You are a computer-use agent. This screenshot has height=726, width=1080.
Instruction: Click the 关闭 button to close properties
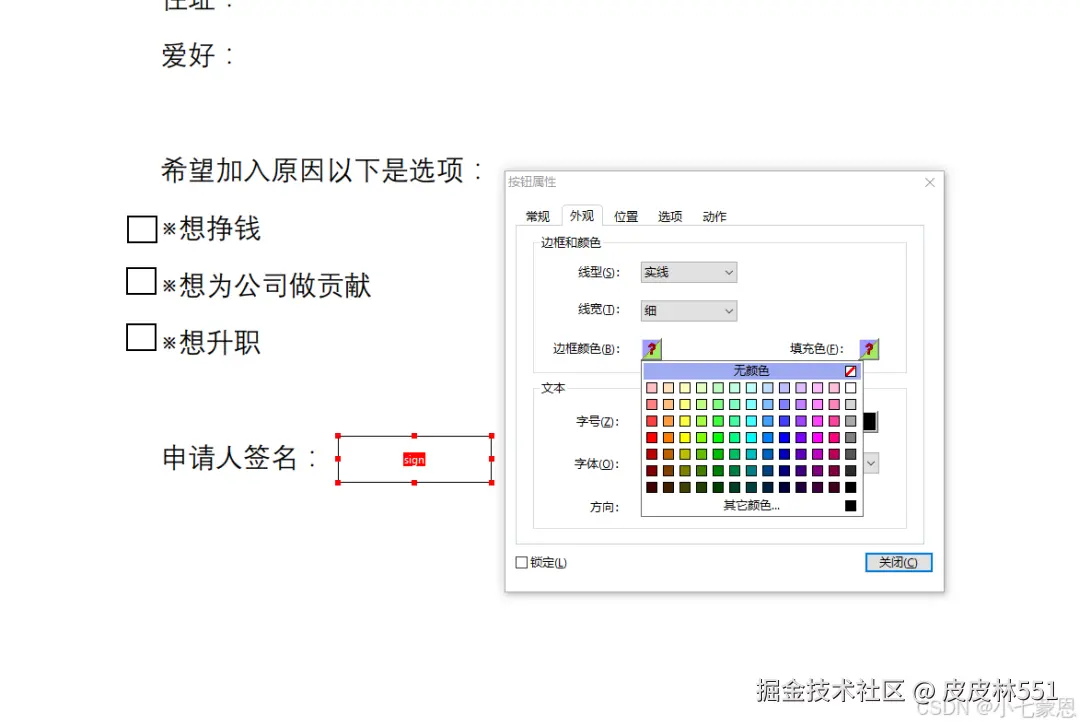tap(897, 562)
